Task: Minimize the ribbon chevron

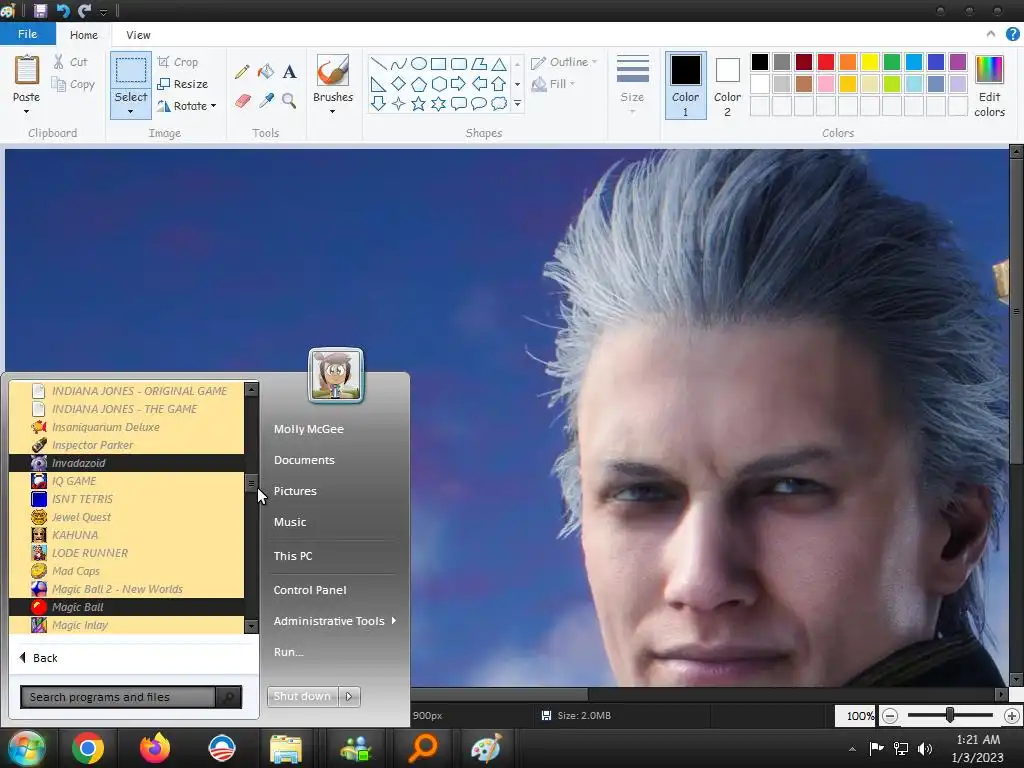Action: (x=991, y=34)
